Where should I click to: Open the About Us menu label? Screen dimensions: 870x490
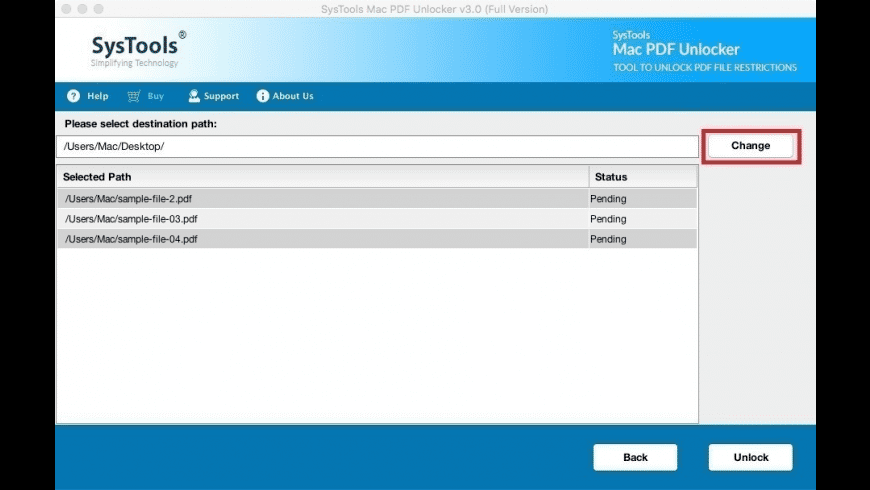[x=292, y=96]
